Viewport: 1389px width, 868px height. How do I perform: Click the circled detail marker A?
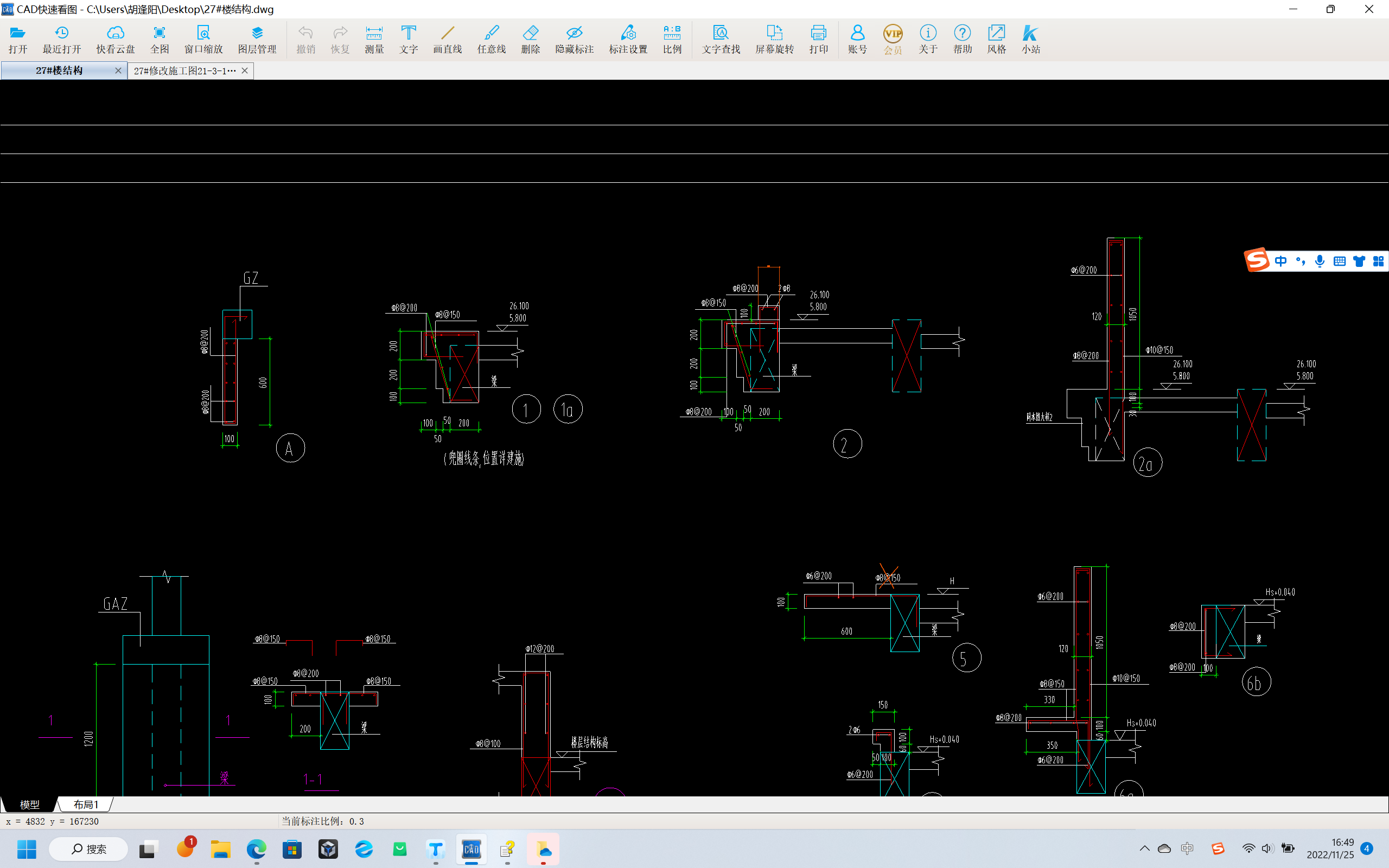pos(290,448)
